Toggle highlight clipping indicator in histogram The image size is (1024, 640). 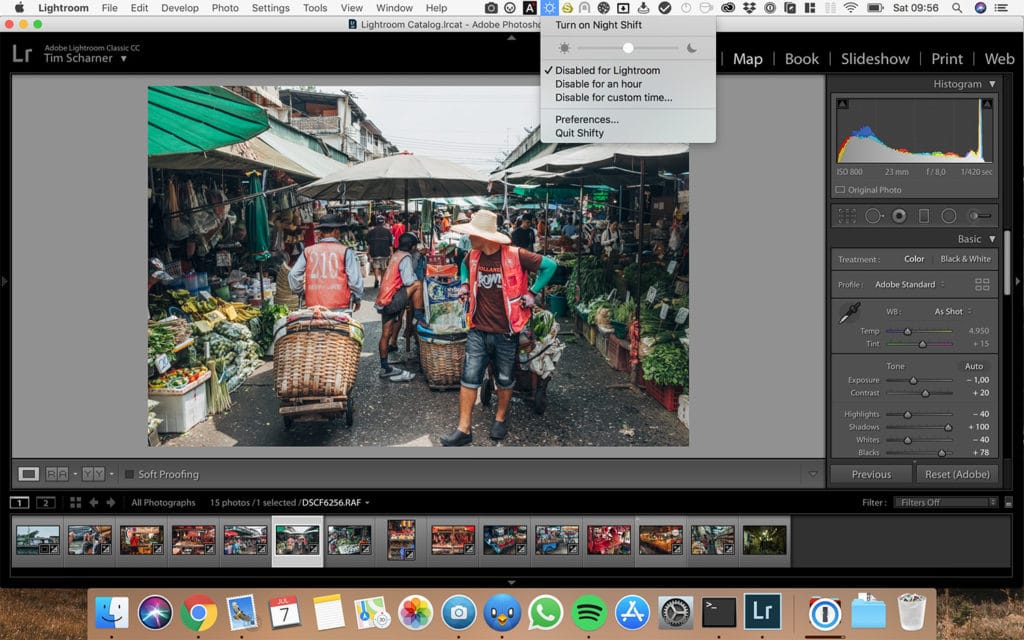(987, 104)
